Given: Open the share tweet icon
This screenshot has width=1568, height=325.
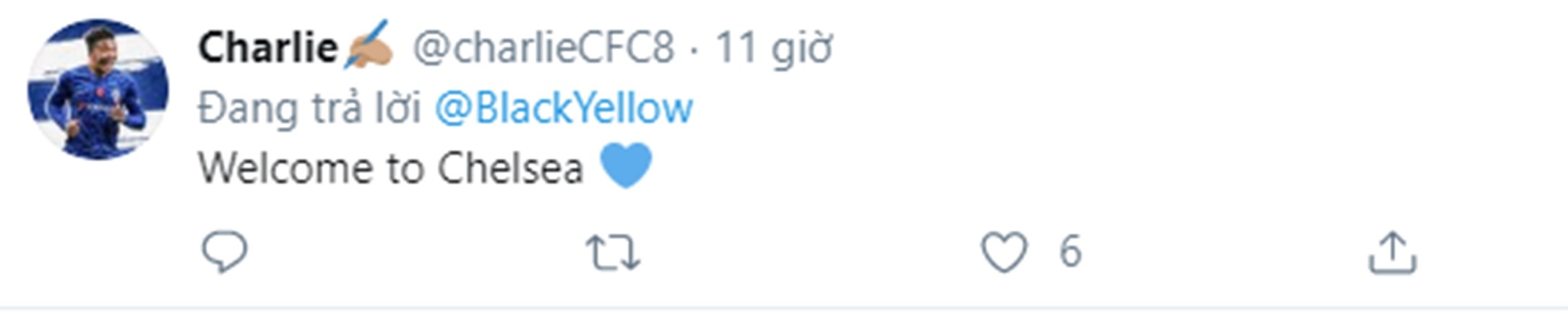Looking at the screenshot, I should (1392, 252).
